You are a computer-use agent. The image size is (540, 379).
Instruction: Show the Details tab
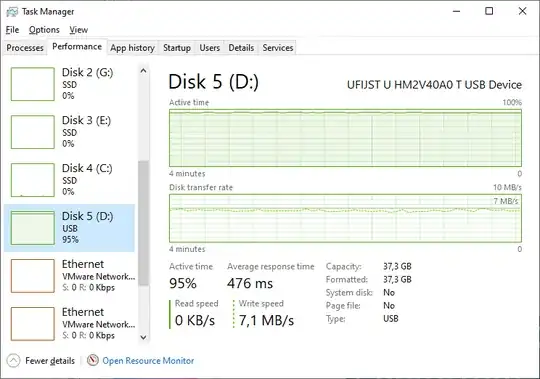pos(241,48)
